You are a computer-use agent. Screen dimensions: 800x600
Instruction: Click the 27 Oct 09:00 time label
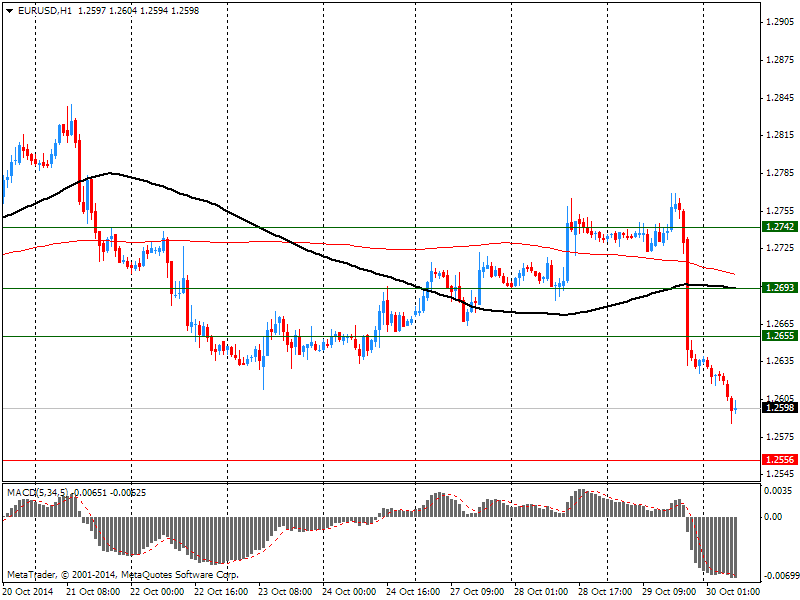477,592
